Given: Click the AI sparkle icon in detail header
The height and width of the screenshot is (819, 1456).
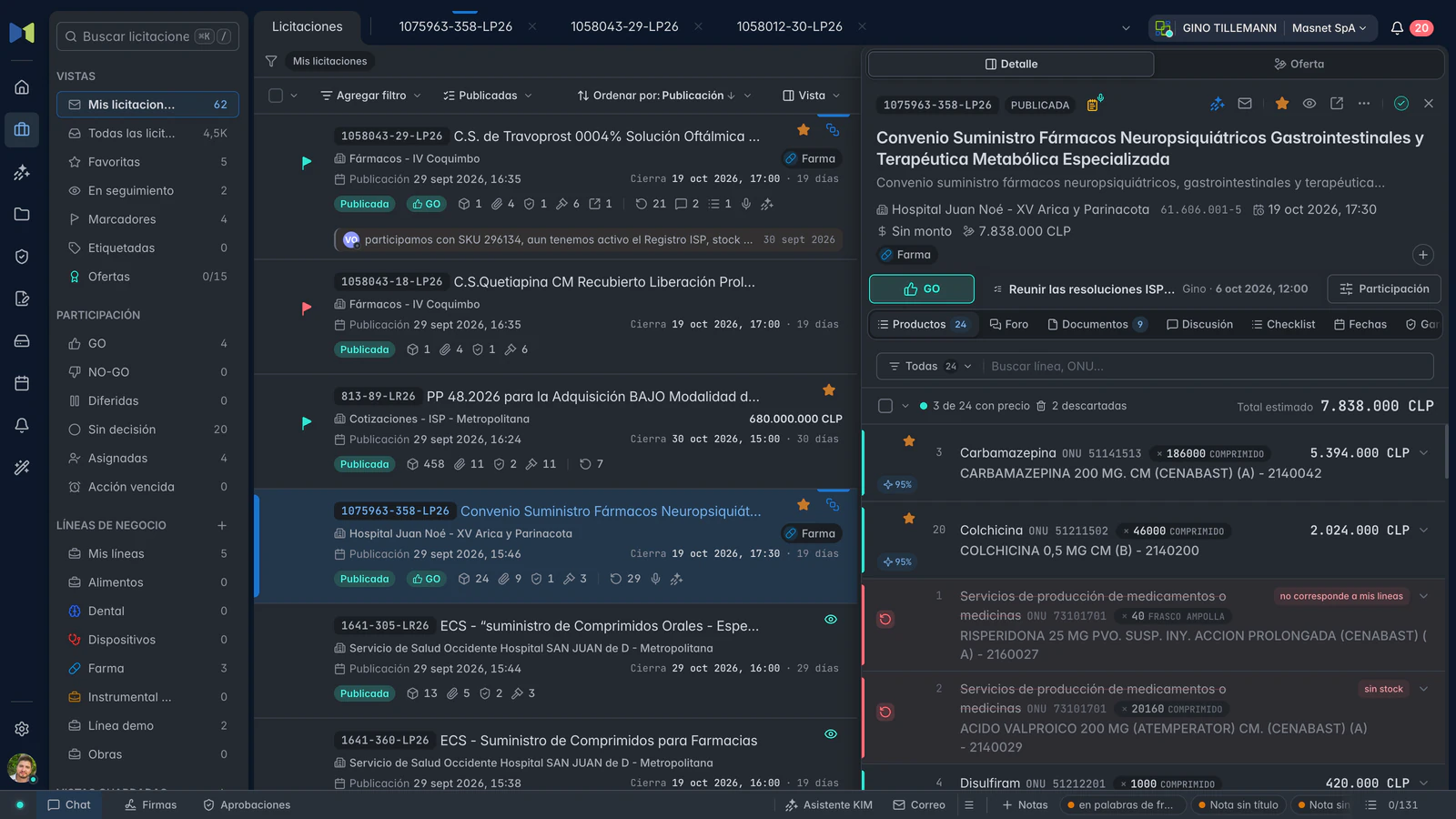Looking at the screenshot, I should 1217,104.
